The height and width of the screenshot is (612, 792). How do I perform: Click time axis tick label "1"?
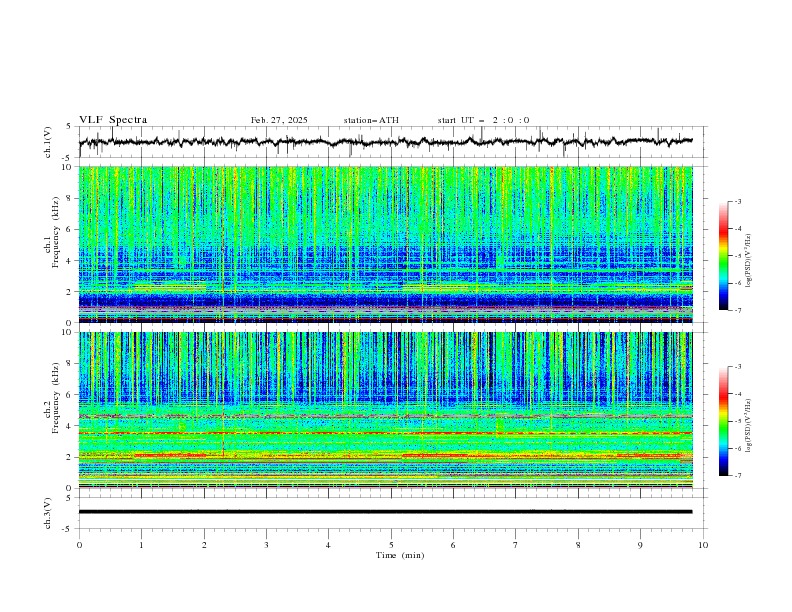[141, 545]
